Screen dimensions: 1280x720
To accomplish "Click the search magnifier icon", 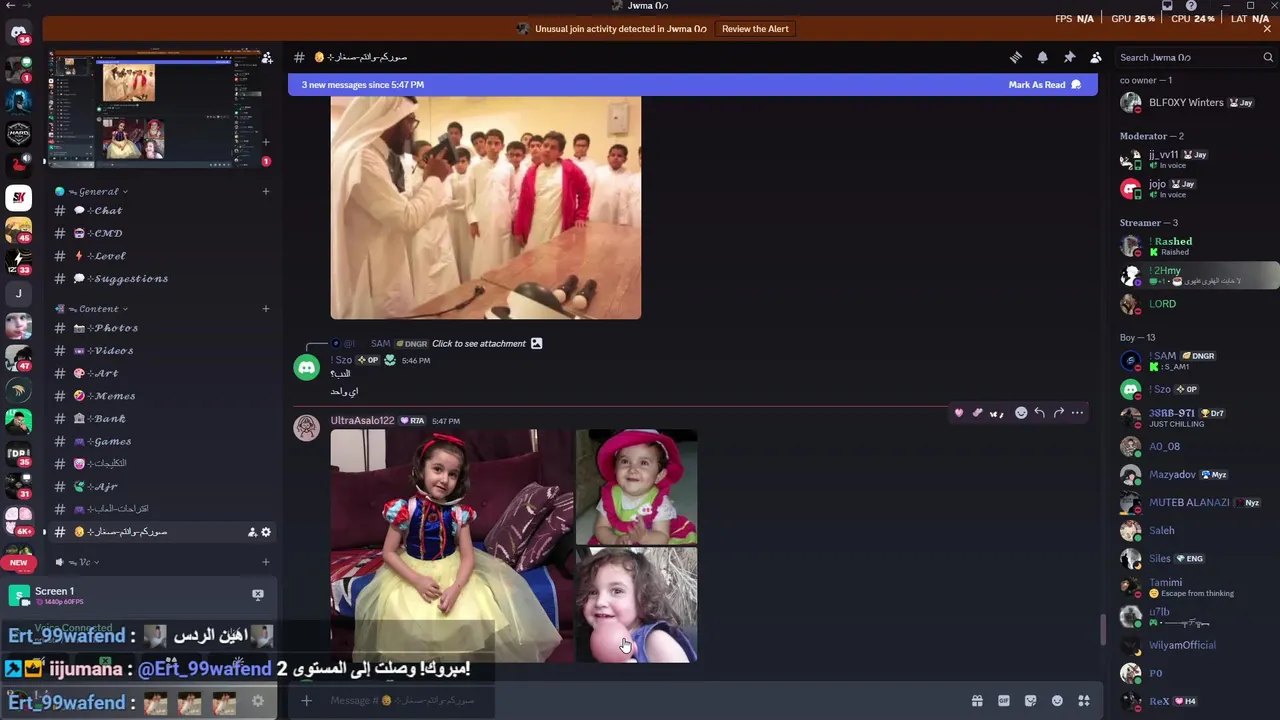I will (1268, 57).
